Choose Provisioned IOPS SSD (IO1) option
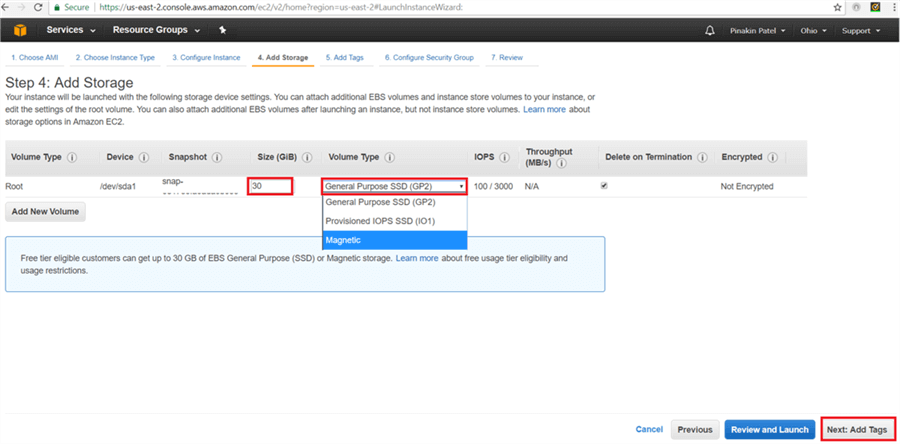 pyautogui.click(x=395, y=221)
